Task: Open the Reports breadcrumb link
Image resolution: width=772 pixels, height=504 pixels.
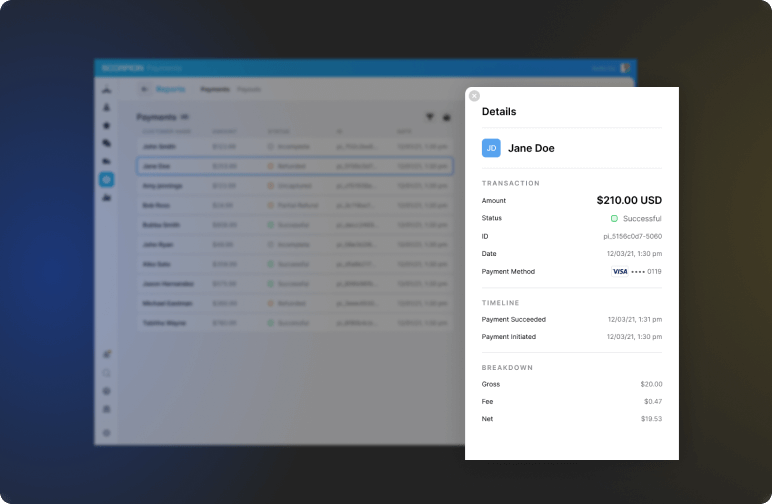Action: (170, 89)
